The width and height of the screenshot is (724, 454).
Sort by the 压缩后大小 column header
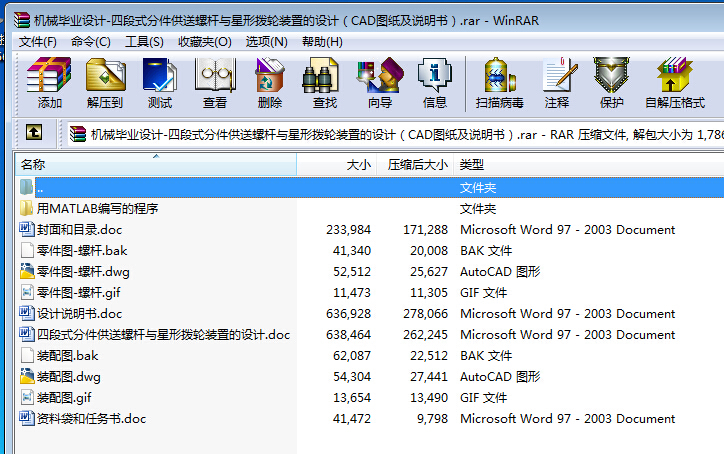click(x=416, y=164)
